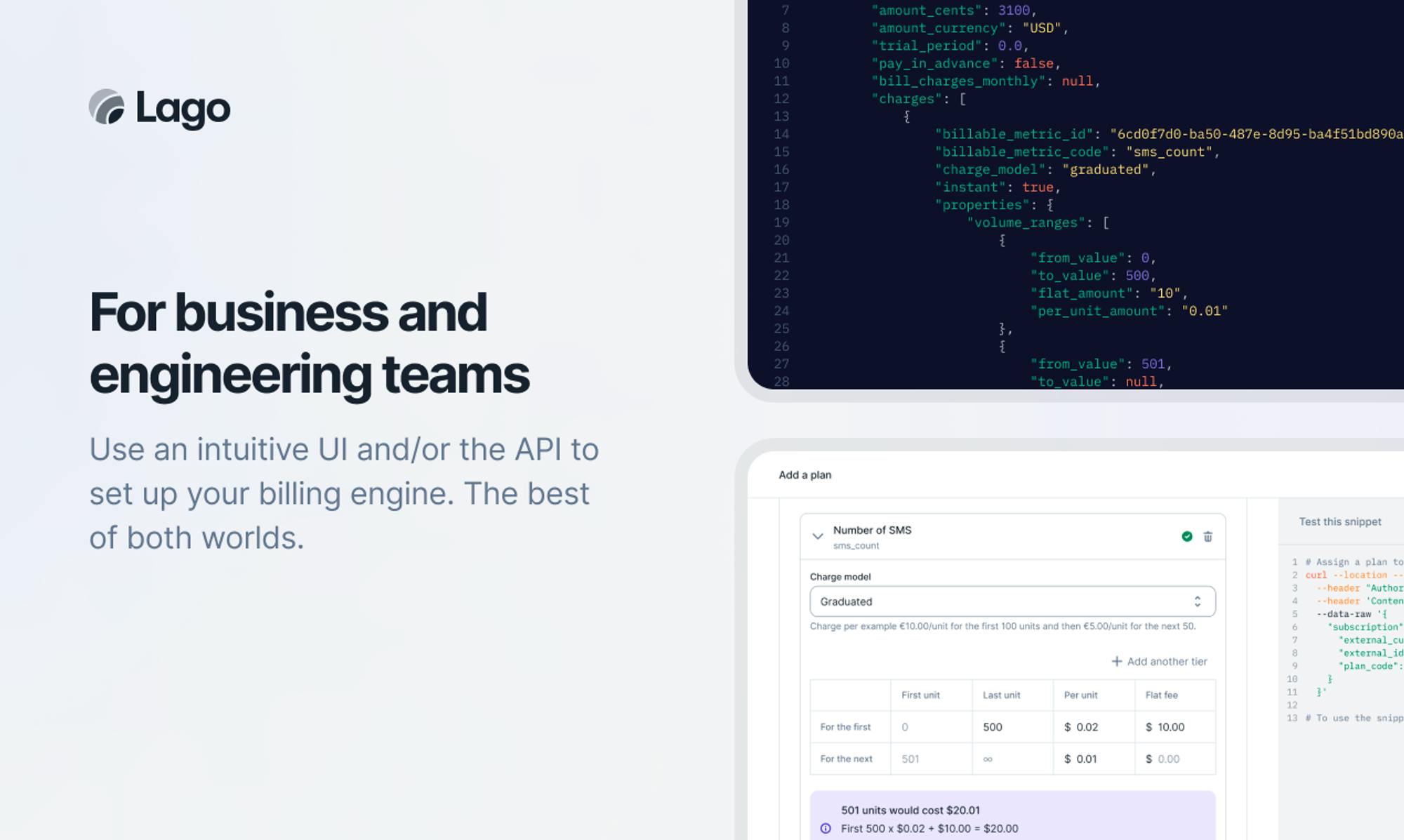Click the 'Per unit' column header

pos(1081,695)
